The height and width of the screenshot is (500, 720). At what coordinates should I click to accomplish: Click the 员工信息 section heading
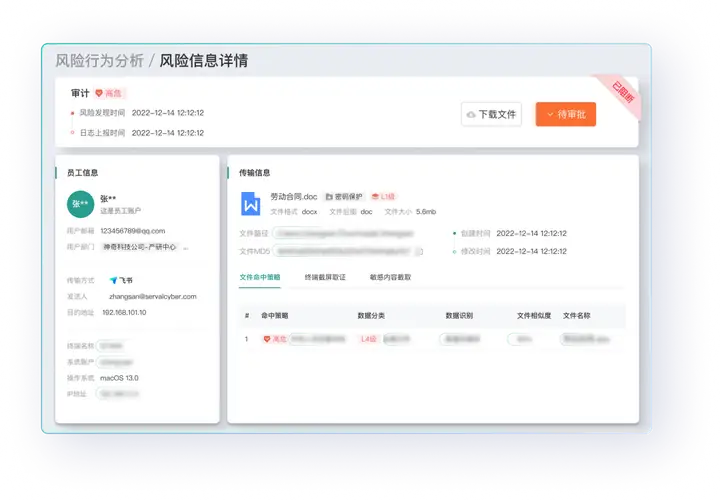83,173
